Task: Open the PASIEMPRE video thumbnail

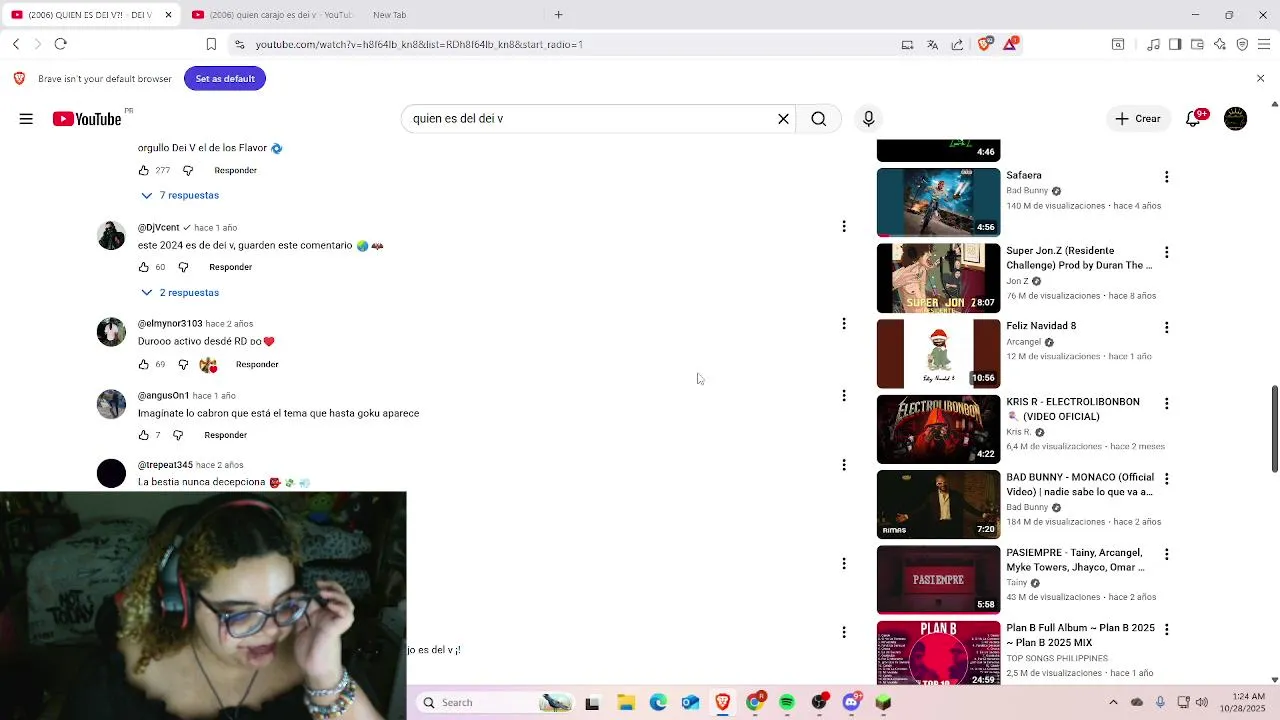Action: [938, 580]
